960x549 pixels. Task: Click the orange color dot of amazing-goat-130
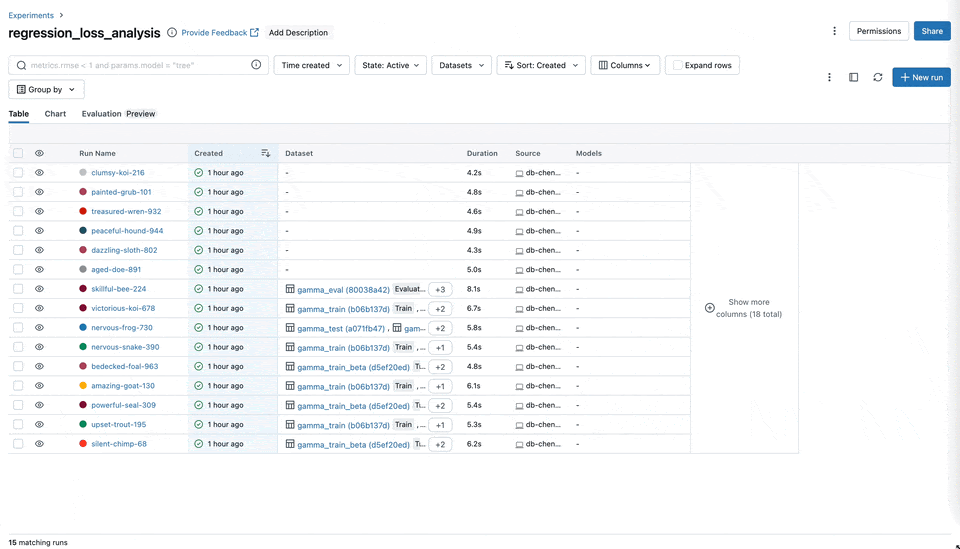[x=83, y=386]
